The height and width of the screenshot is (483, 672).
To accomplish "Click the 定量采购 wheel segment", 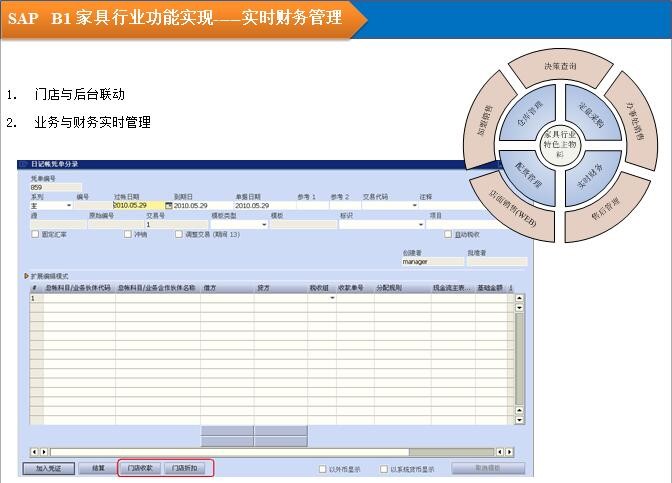I will pyautogui.click(x=590, y=112).
